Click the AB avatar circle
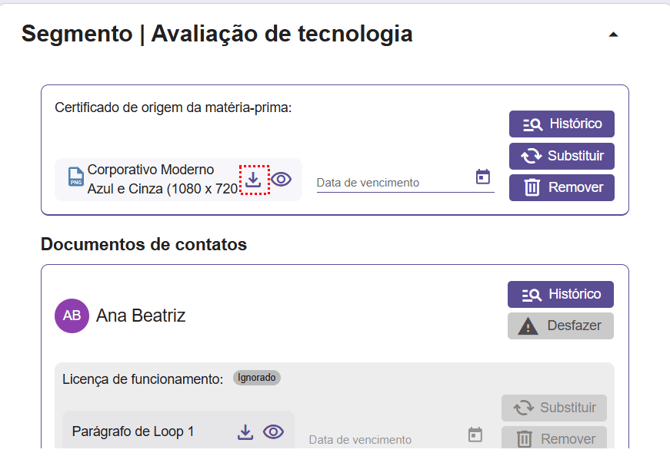The width and height of the screenshot is (670, 466). pos(72,315)
